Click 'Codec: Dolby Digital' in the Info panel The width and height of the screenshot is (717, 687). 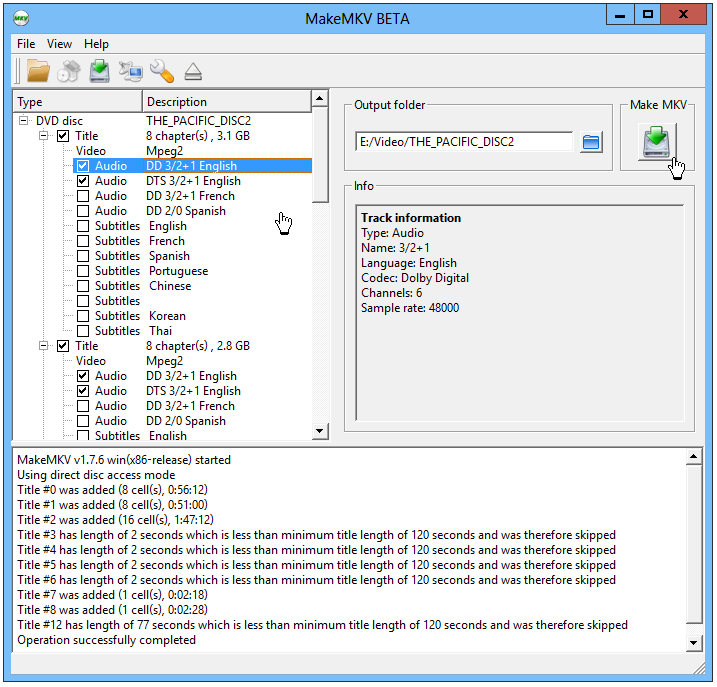pyautogui.click(x=415, y=278)
